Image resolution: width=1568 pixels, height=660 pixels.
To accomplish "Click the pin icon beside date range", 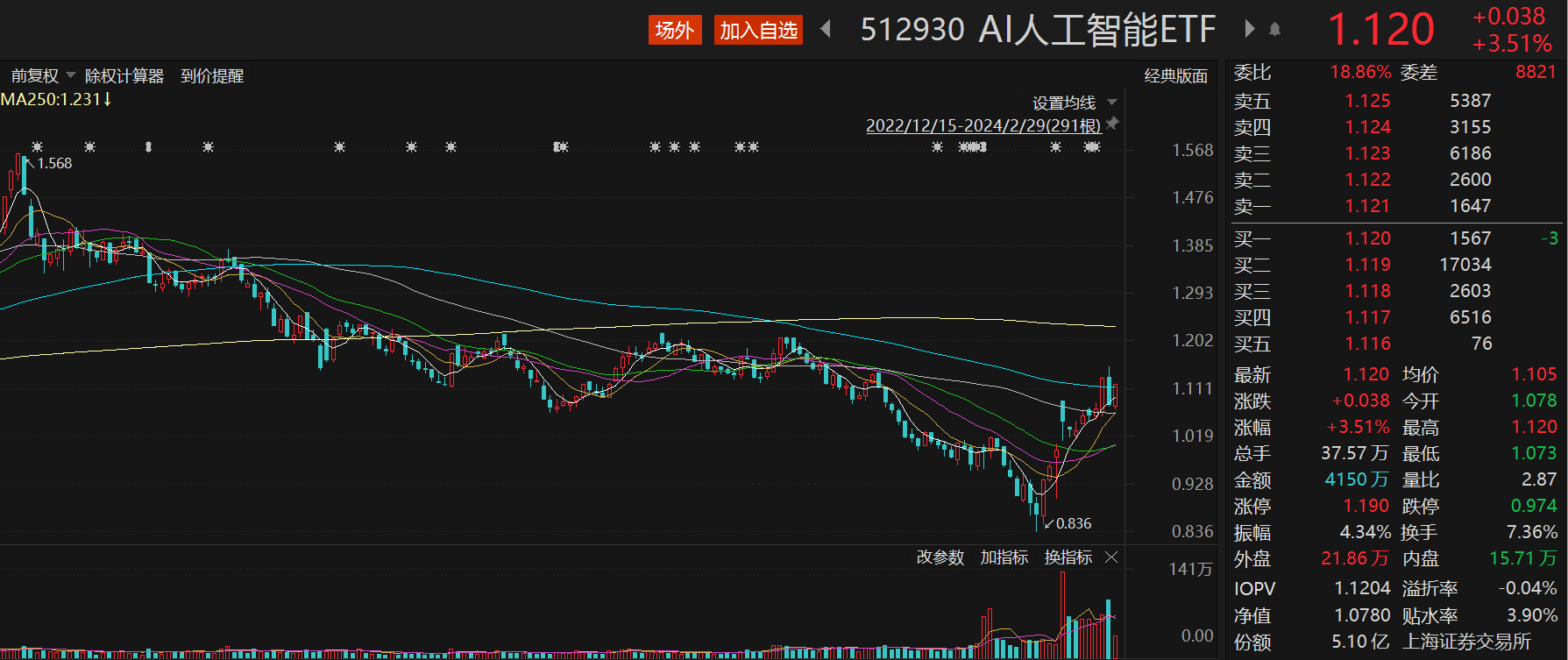I will [1113, 124].
